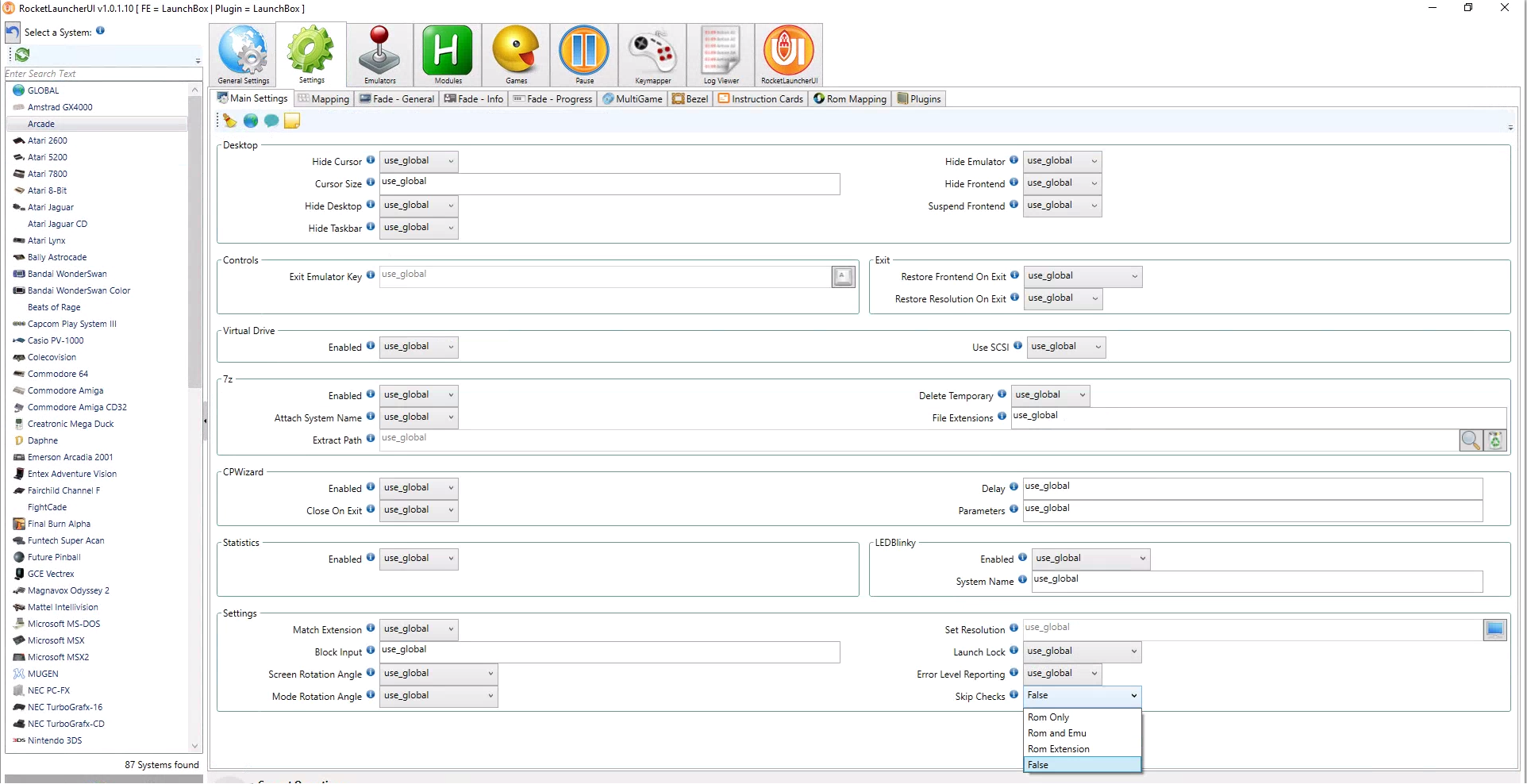Open the Hide Cursor dropdown
Screen dimensions: 1527x784
[419, 161]
